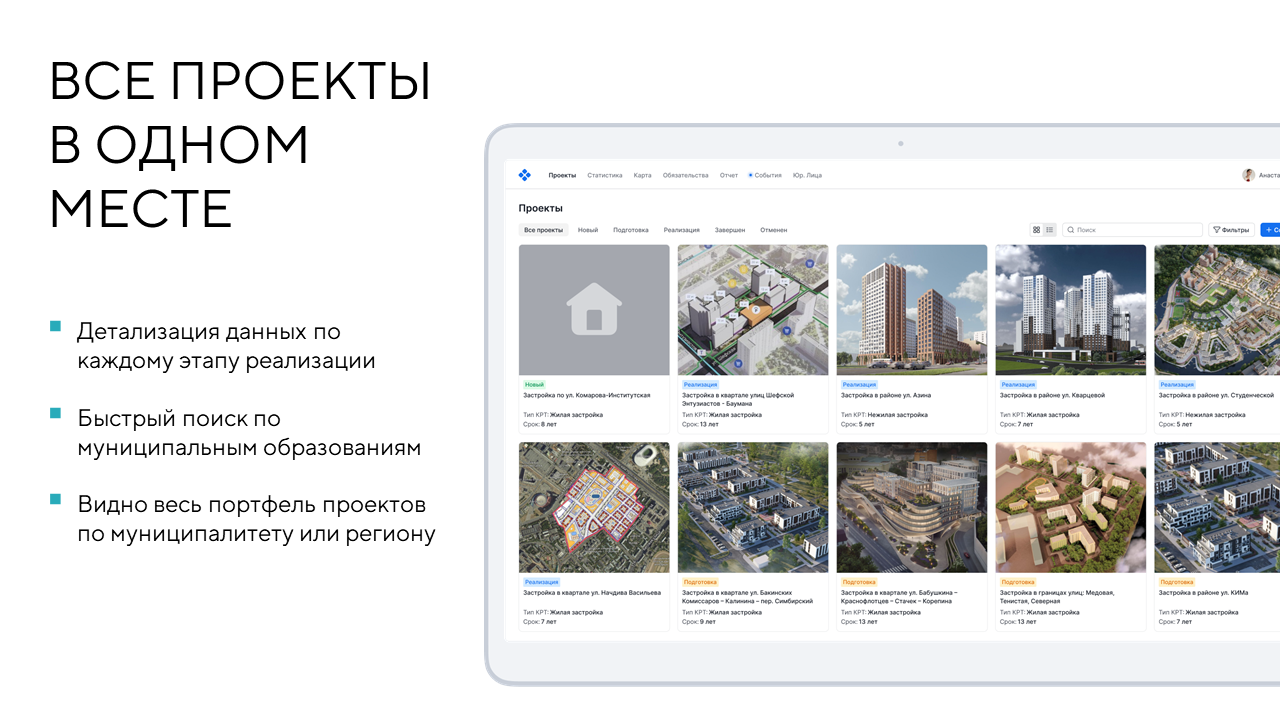
Task: Select the Новый status tab
Action: [588, 230]
